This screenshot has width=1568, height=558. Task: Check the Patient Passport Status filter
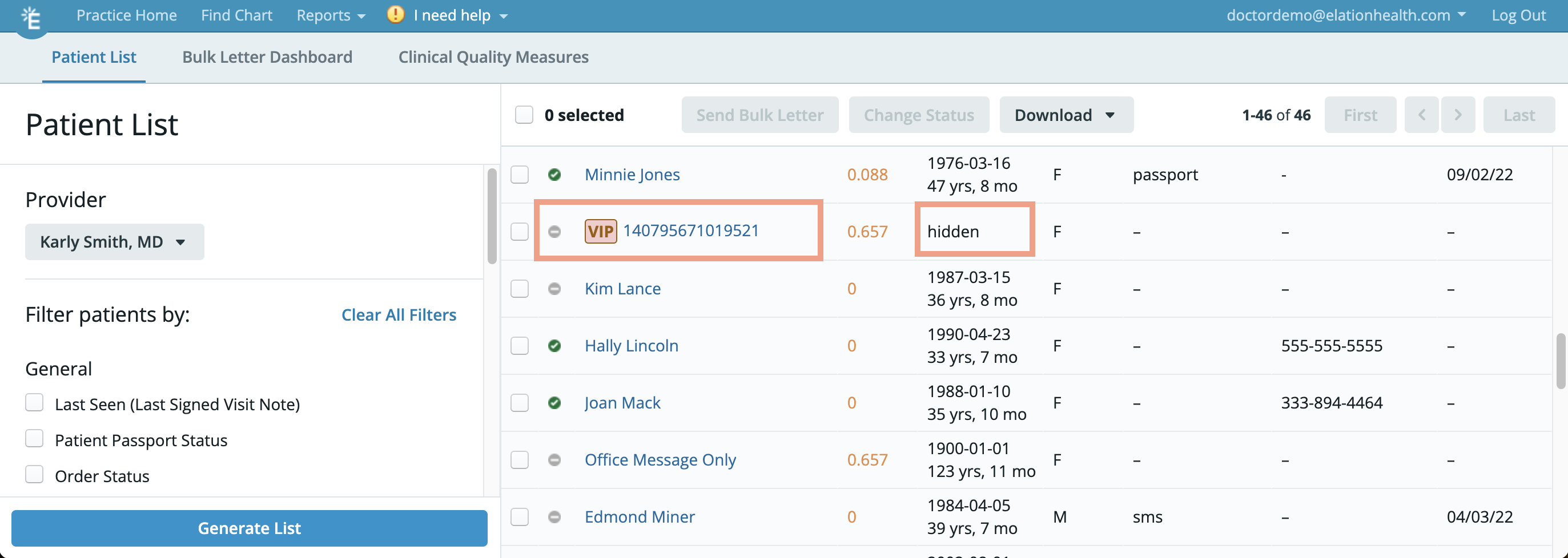35,439
